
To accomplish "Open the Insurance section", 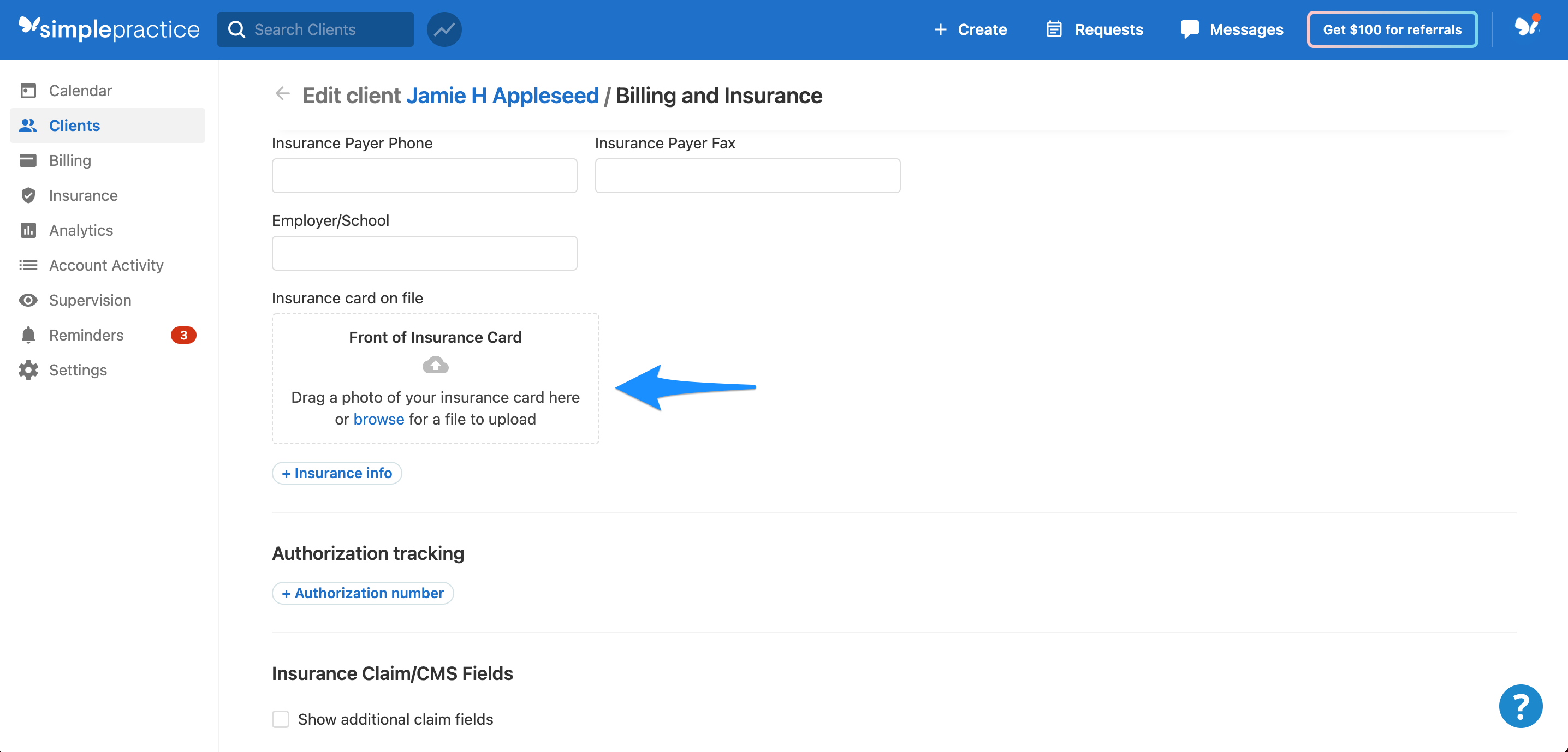I will click(x=83, y=195).
